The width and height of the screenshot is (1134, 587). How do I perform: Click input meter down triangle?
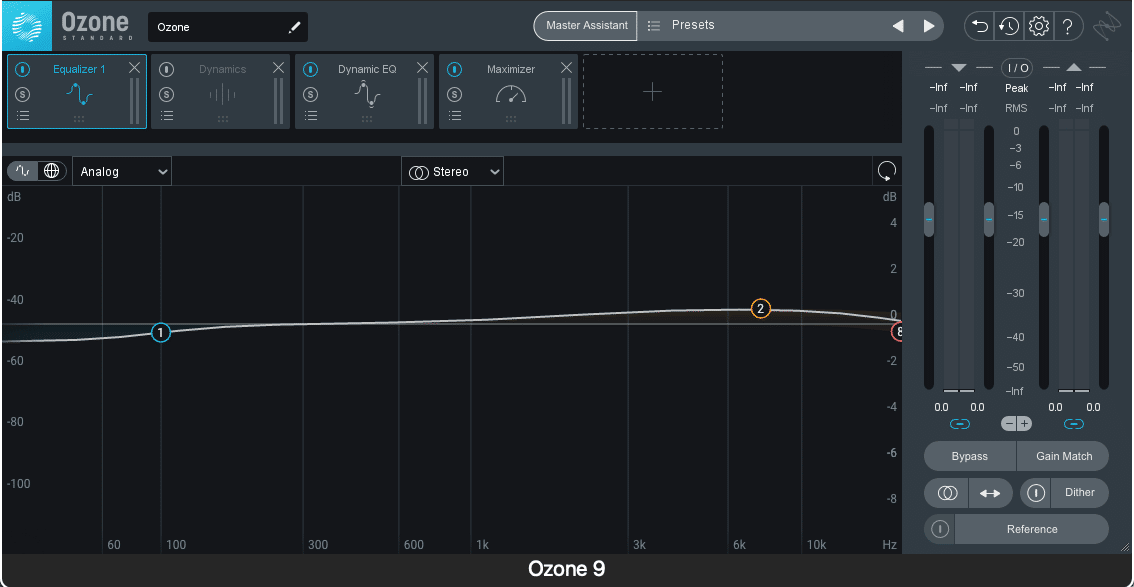[x=959, y=68]
